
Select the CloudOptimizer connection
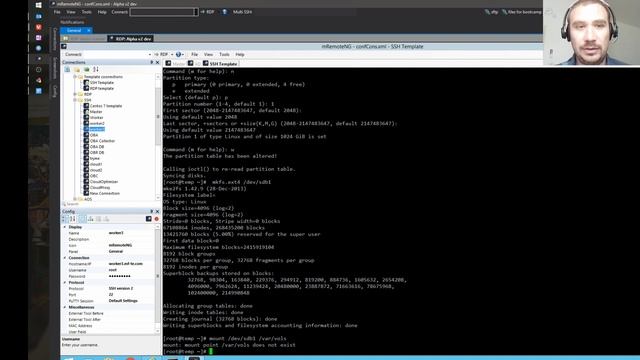(104, 182)
